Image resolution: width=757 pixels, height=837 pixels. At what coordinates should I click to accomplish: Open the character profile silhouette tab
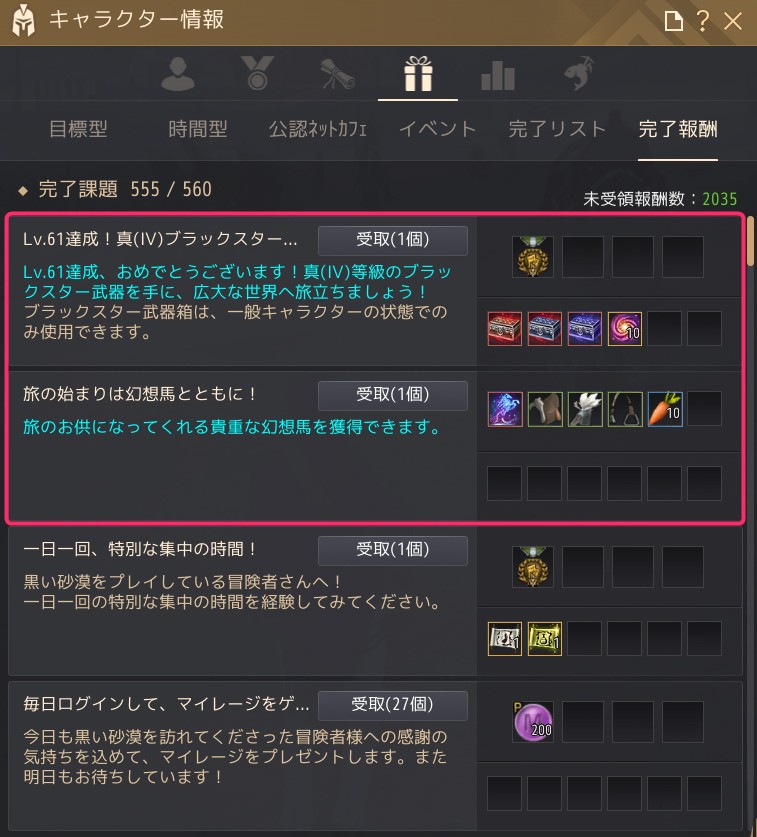[178, 74]
